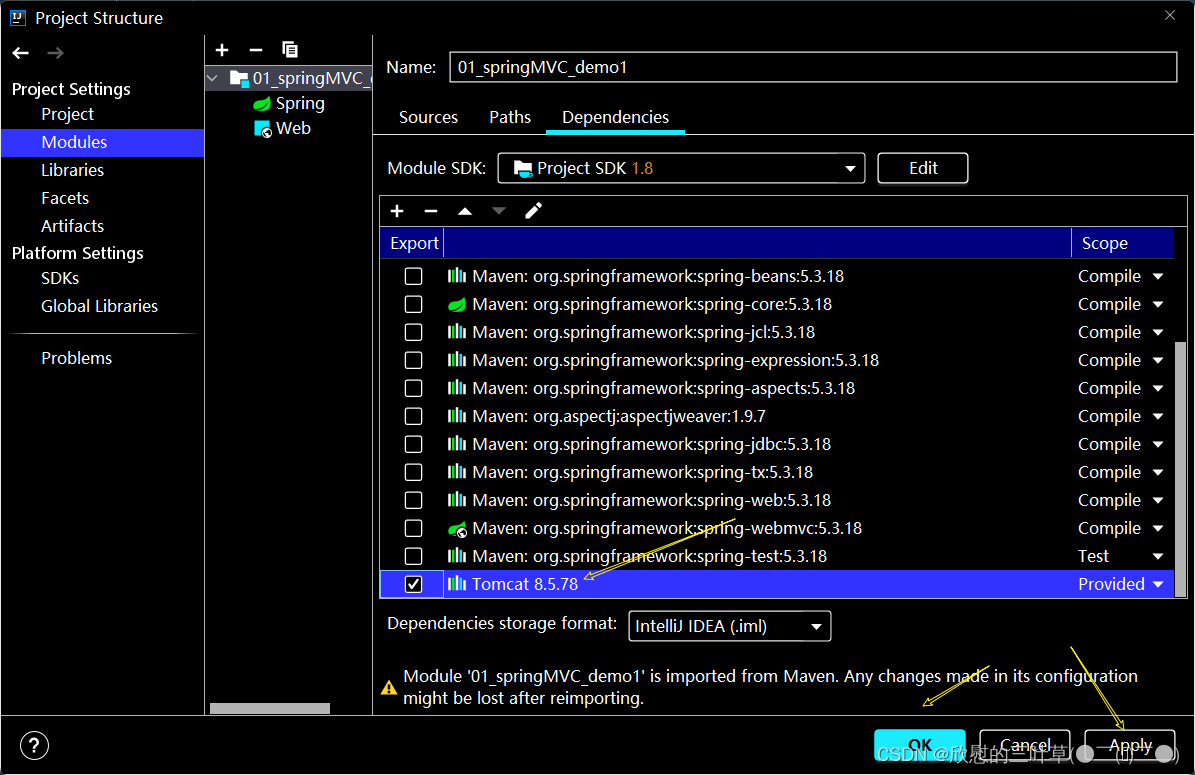Click aspectjweaver library icon
This screenshot has width=1195, height=775.
tap(457, 416)
